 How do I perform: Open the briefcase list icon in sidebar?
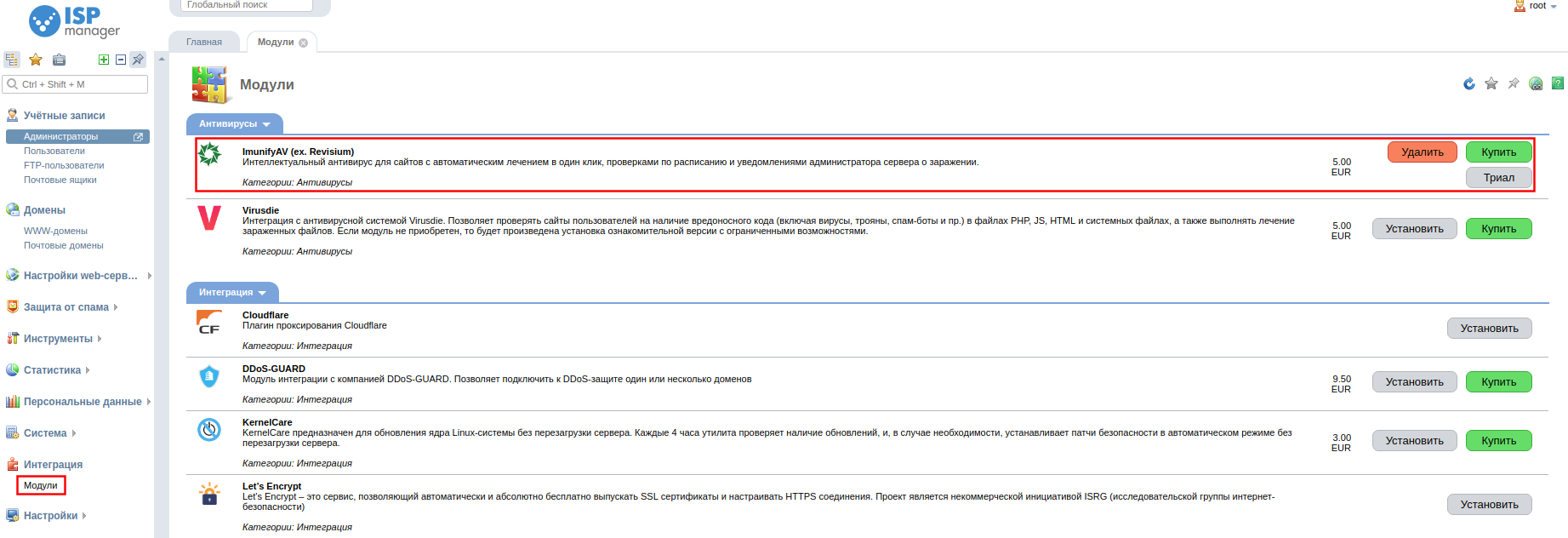(59, 60)
